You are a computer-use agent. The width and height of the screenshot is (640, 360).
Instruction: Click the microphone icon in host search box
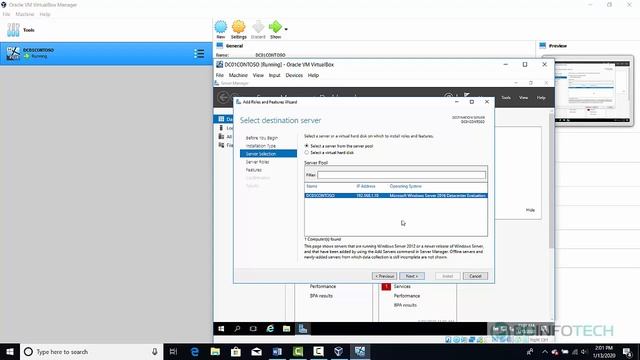(x=155, y=352)
